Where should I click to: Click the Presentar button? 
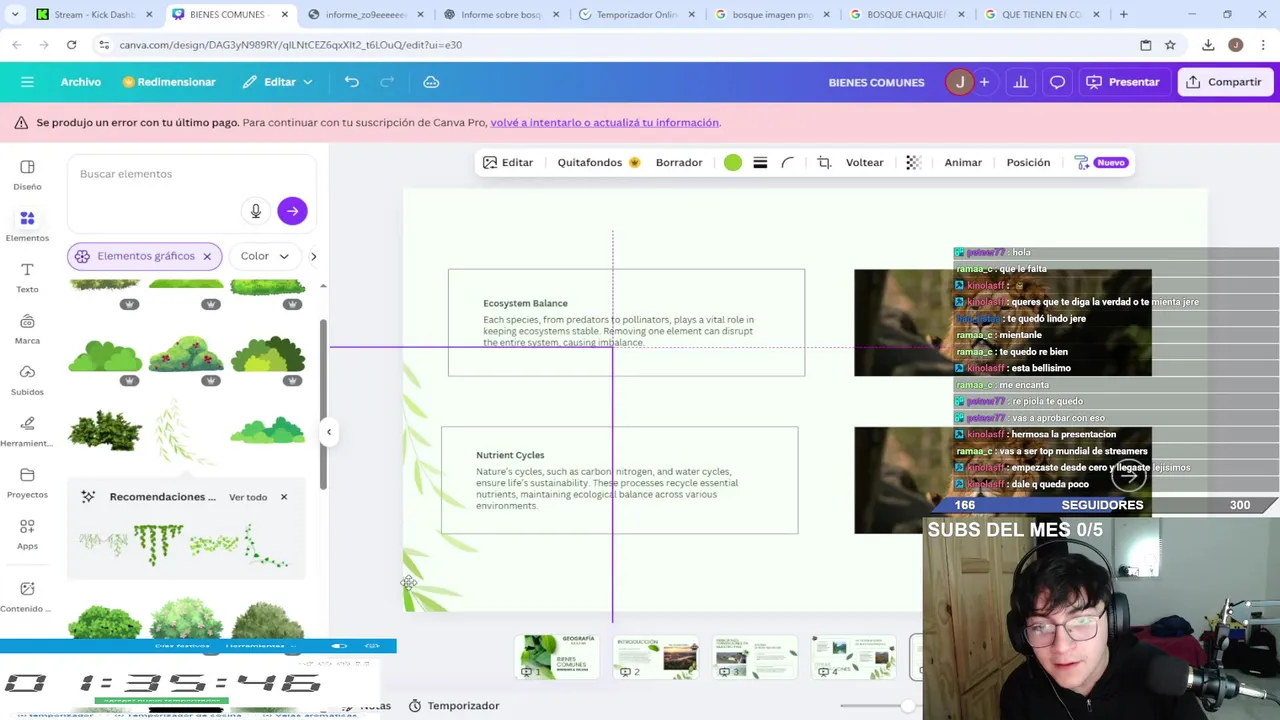[1123, 82]
